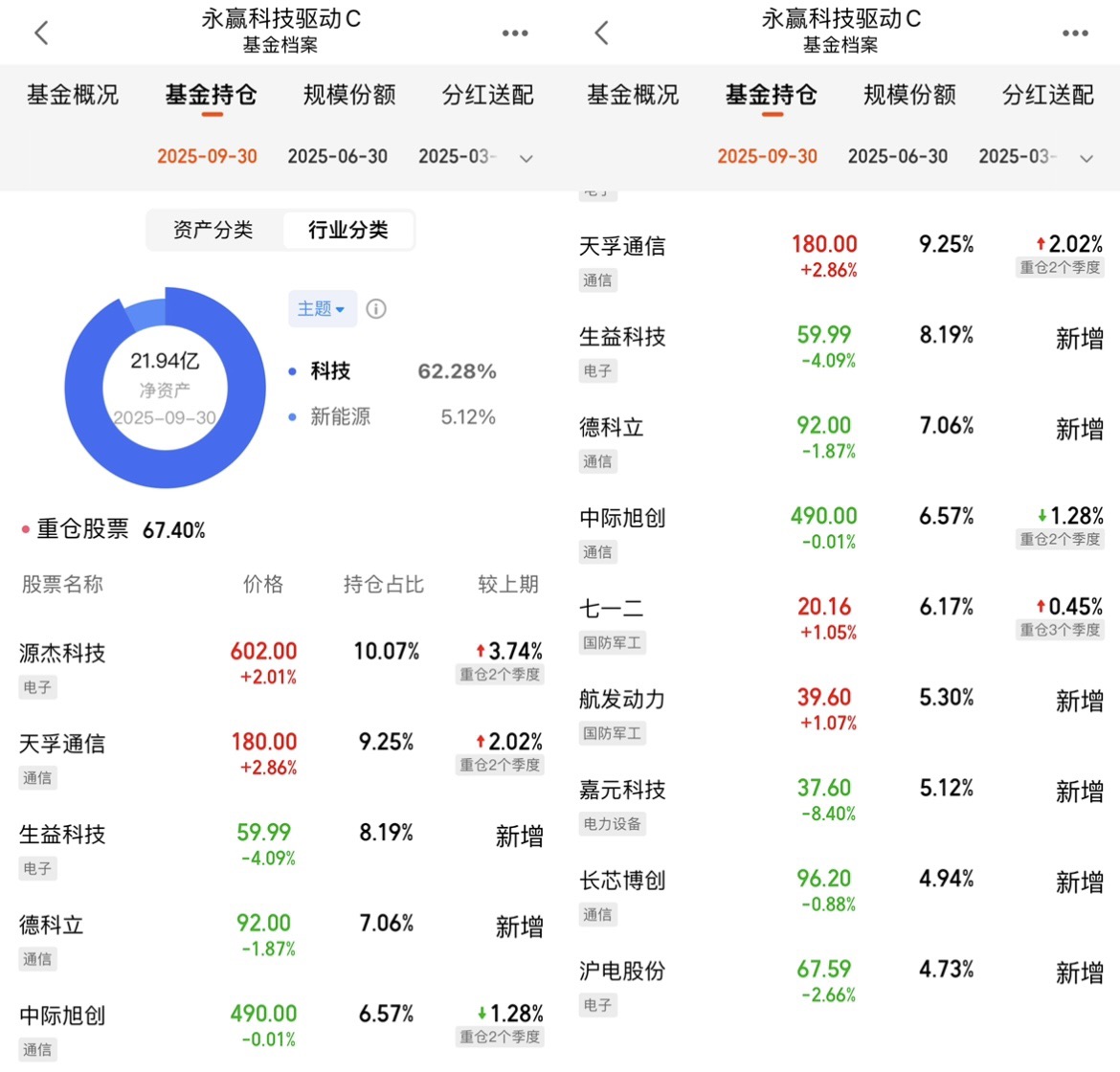The height and width of the screenshot is (1072, 1120).
Task: Open 沪电股份 stock row
Action: [x=840, y=987]
